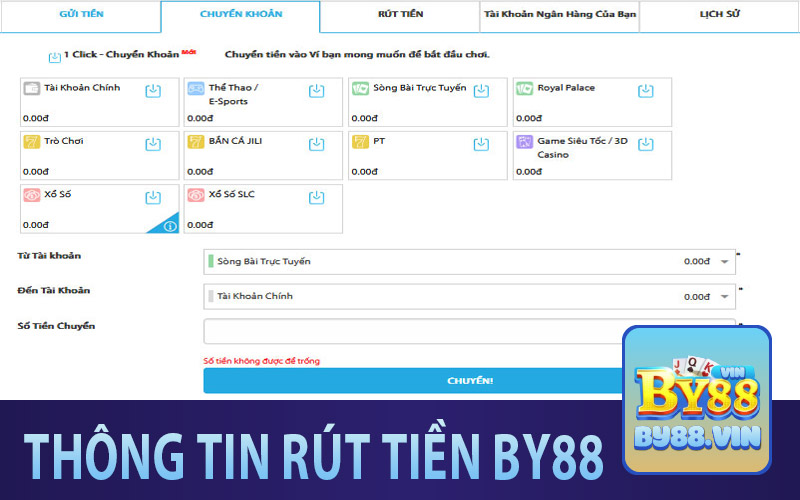Click transfer-in icon for Xổ Số SLC
800x500 pixels.
pyautogui.click(x=316, y=197)
